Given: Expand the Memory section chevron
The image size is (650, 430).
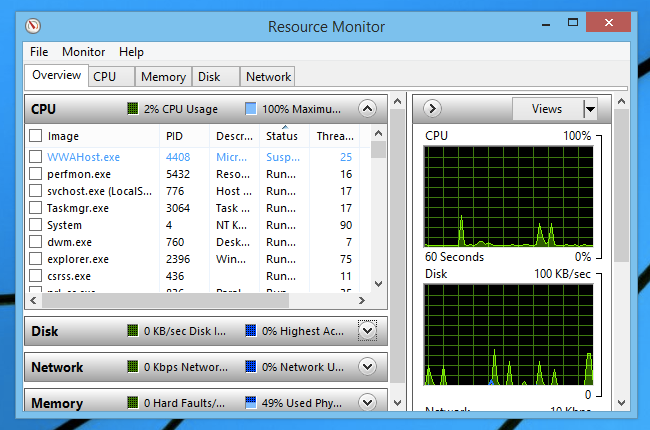Looking at the screenshot, I should tap(367, 402).
